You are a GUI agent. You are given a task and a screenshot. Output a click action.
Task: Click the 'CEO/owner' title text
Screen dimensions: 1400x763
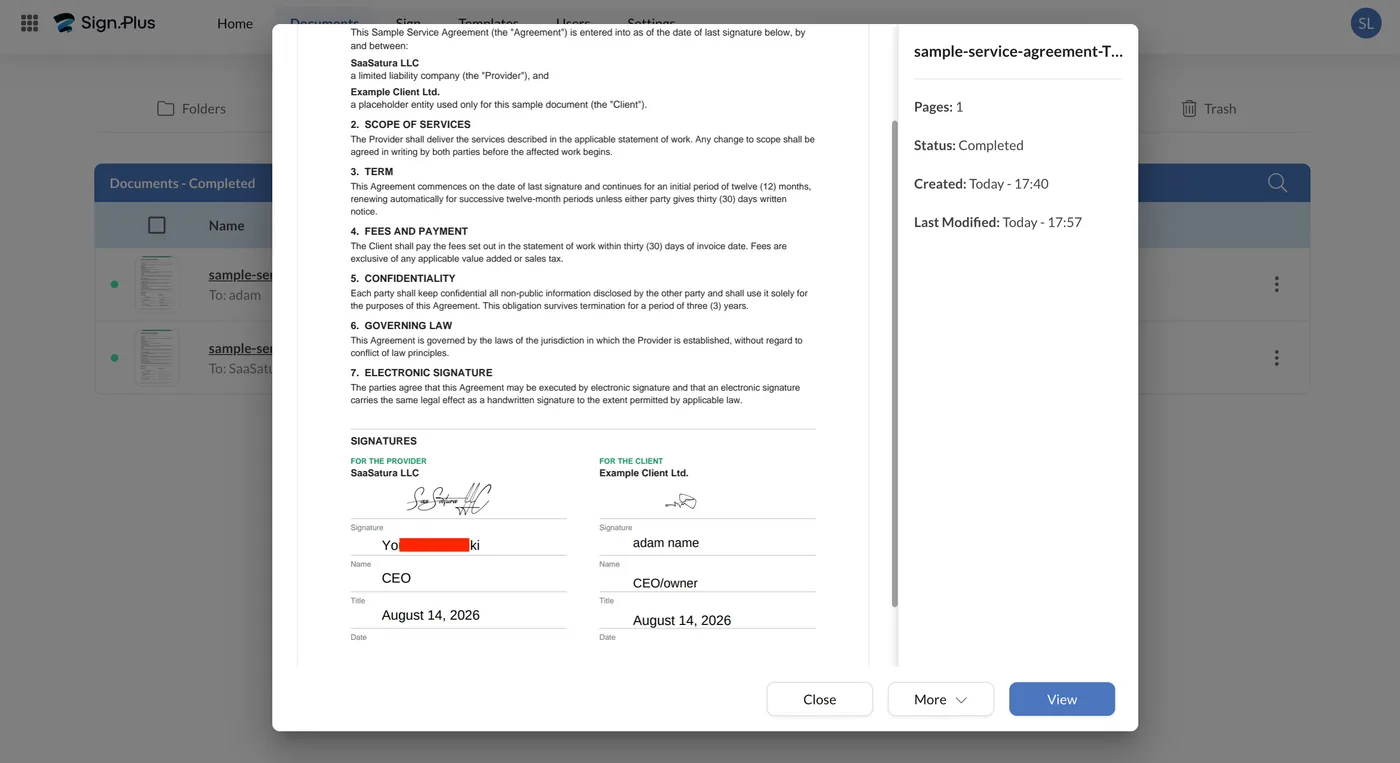tap(665, 583)
